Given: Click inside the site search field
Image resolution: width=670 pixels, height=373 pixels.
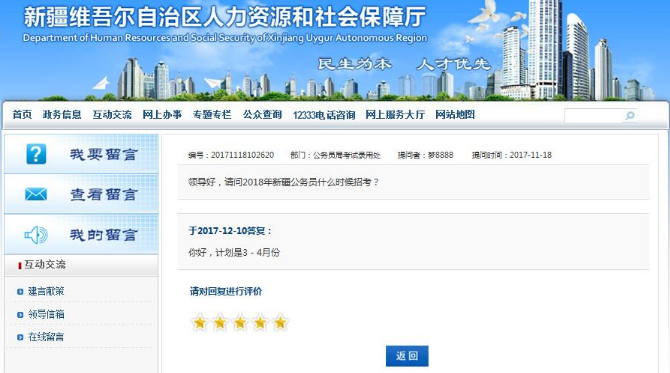Looking at the screenshot, I should pyautogui.click(x=594, y=115).
